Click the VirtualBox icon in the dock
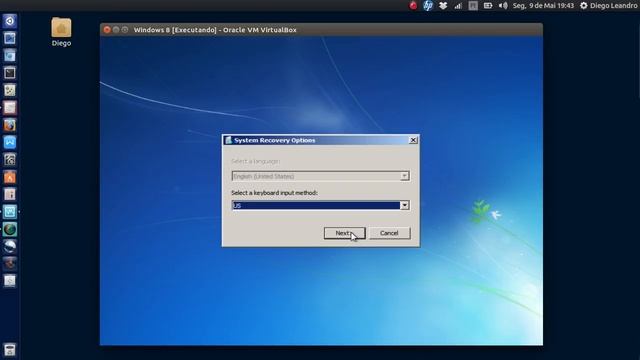The height and width of the screenshot is (360, 640). pos(10,211)
